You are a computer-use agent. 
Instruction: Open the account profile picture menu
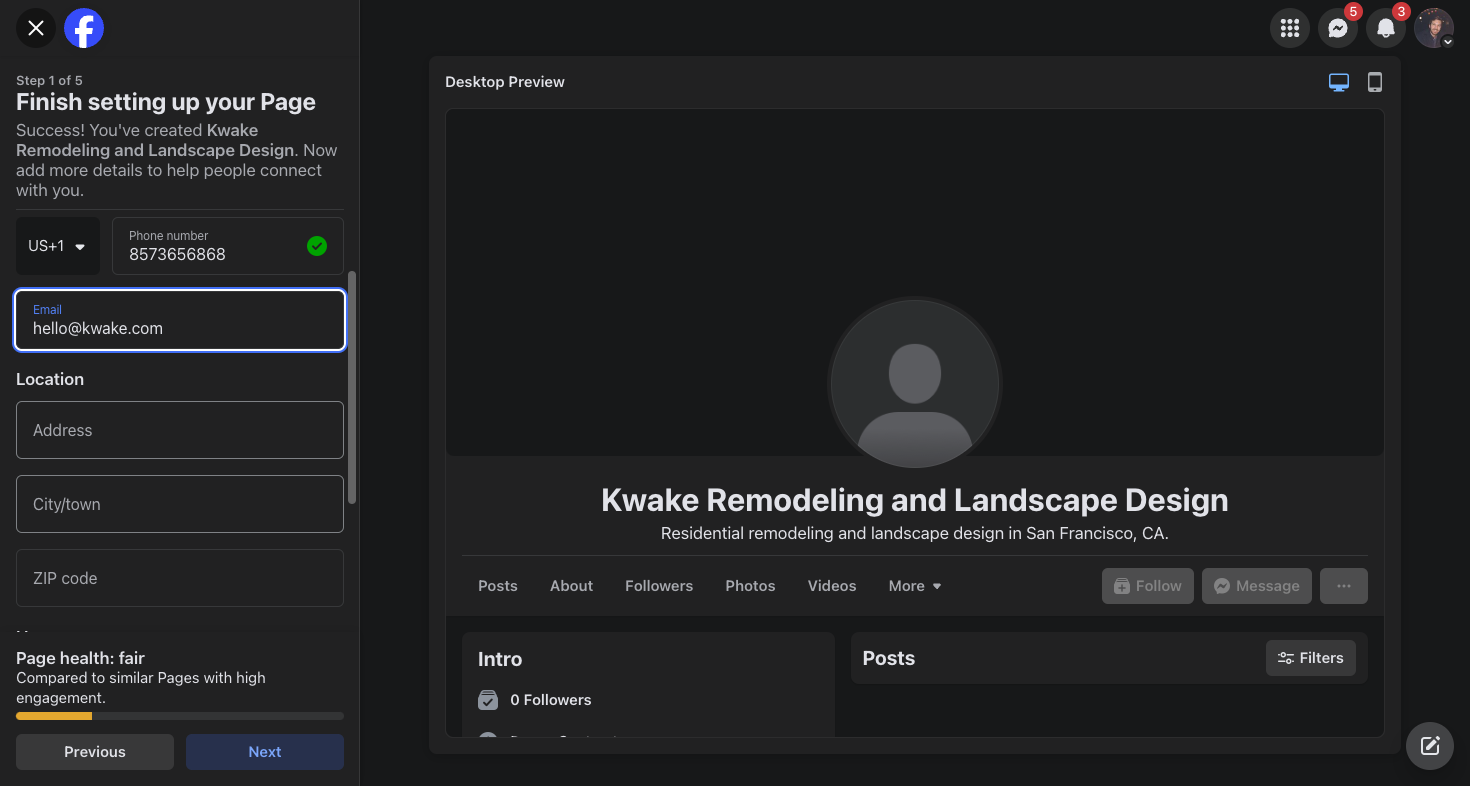[x=1434, y=28]
